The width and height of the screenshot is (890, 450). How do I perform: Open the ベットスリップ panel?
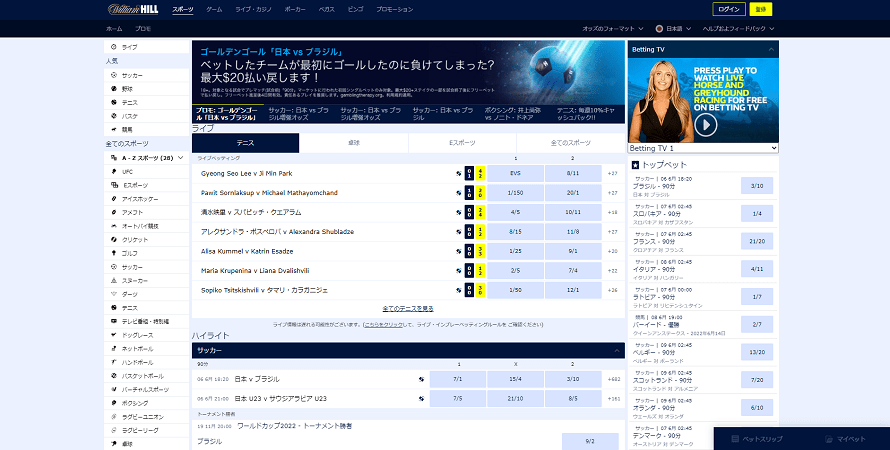pos(757,439)
